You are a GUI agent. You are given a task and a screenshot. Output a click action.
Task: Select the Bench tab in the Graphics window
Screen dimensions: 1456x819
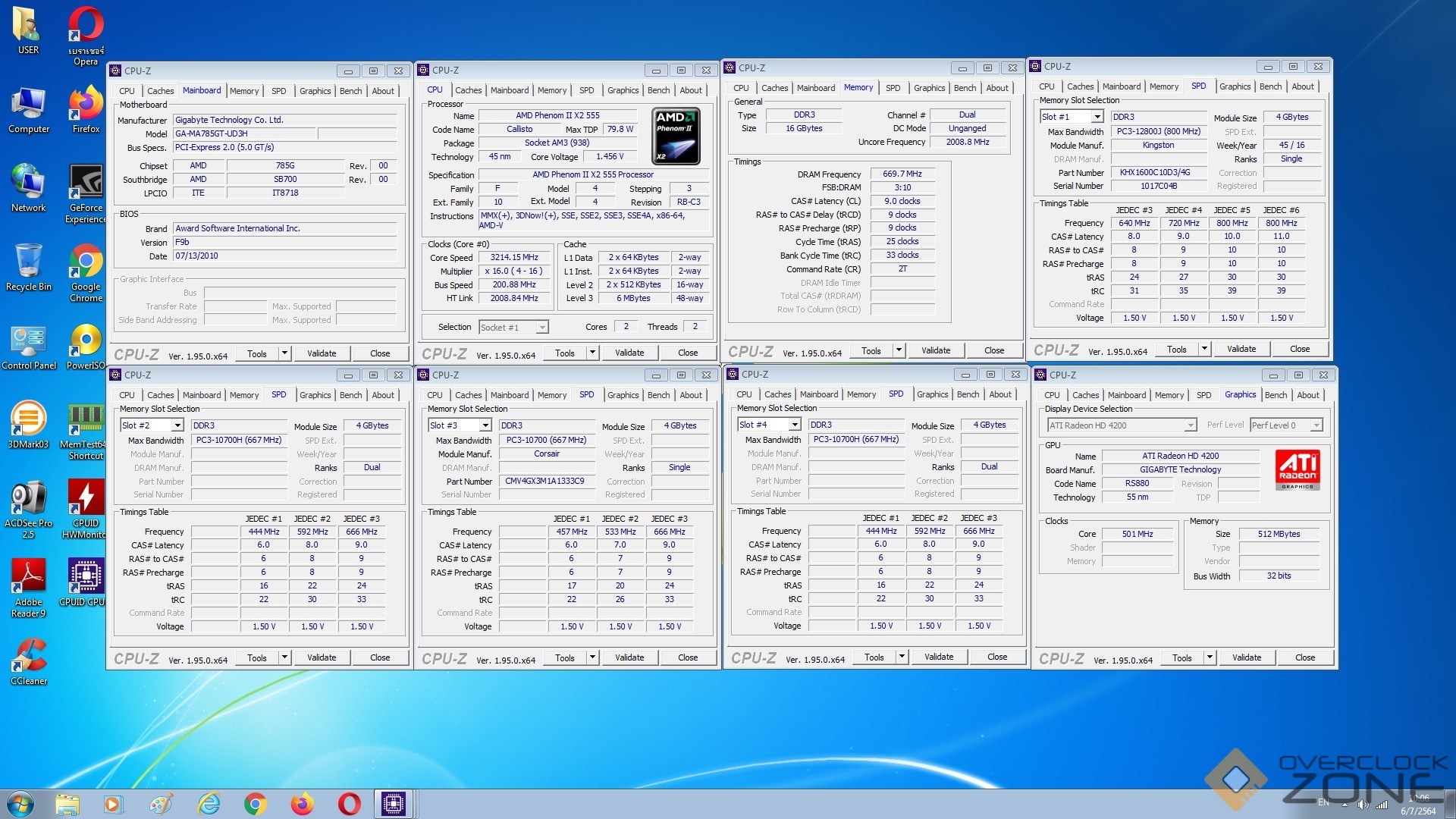point(1276,395)
